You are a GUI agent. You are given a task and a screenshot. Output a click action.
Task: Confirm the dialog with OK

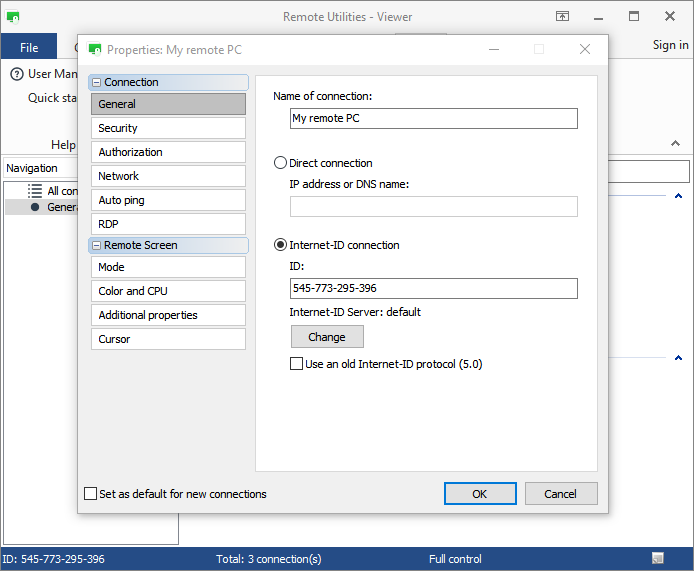[x=480, y=494]
